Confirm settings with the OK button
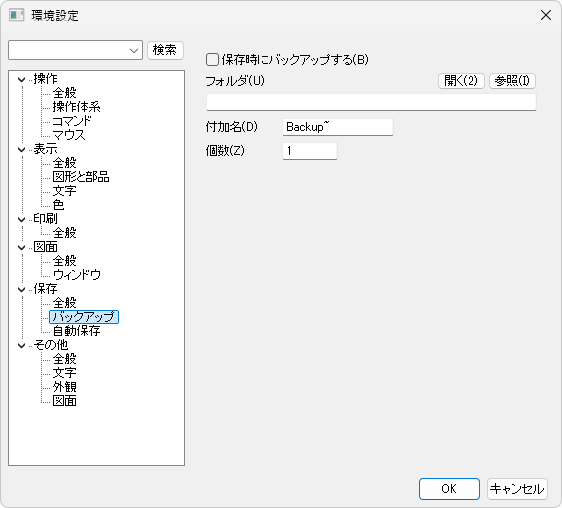Viewport: 562px width, 508px height. [449, 489]
